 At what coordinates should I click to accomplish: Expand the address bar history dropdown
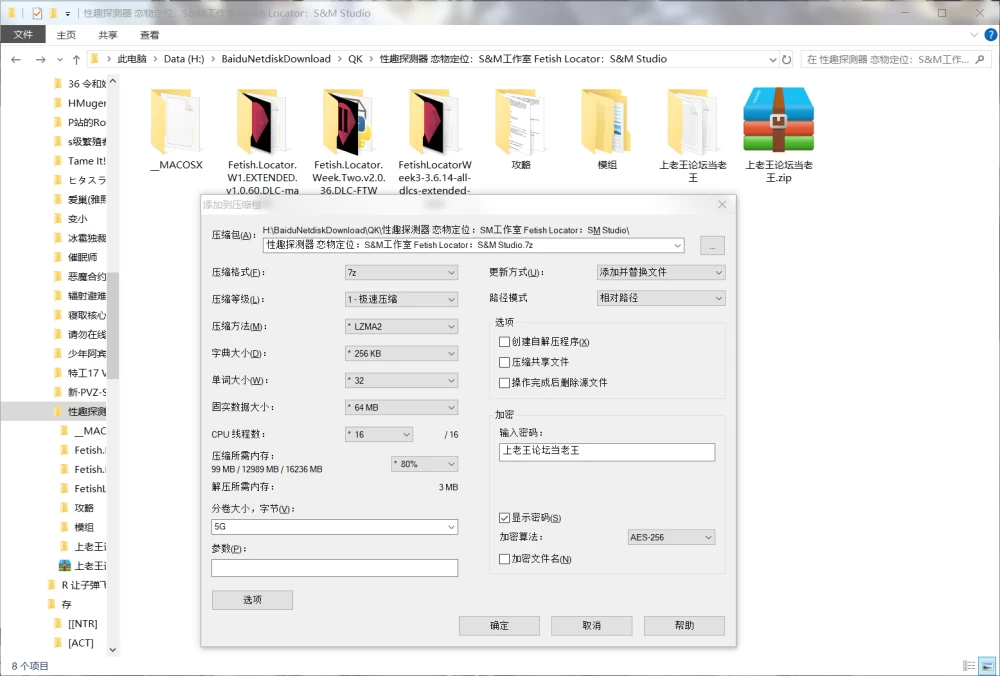point(772,59)
